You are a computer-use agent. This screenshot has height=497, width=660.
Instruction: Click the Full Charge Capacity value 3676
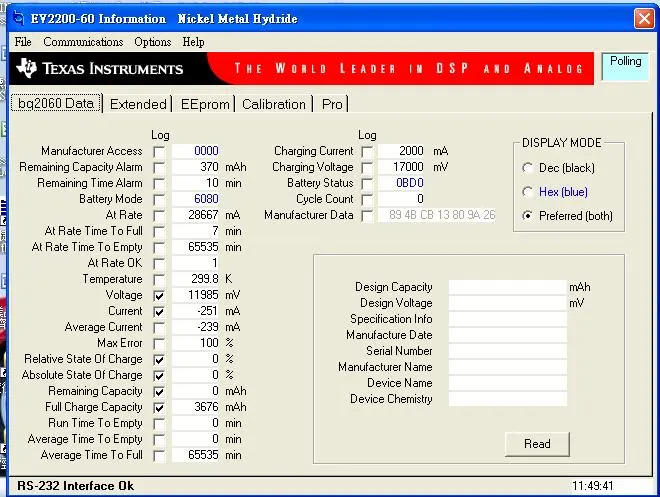click(x=196, y=407)
